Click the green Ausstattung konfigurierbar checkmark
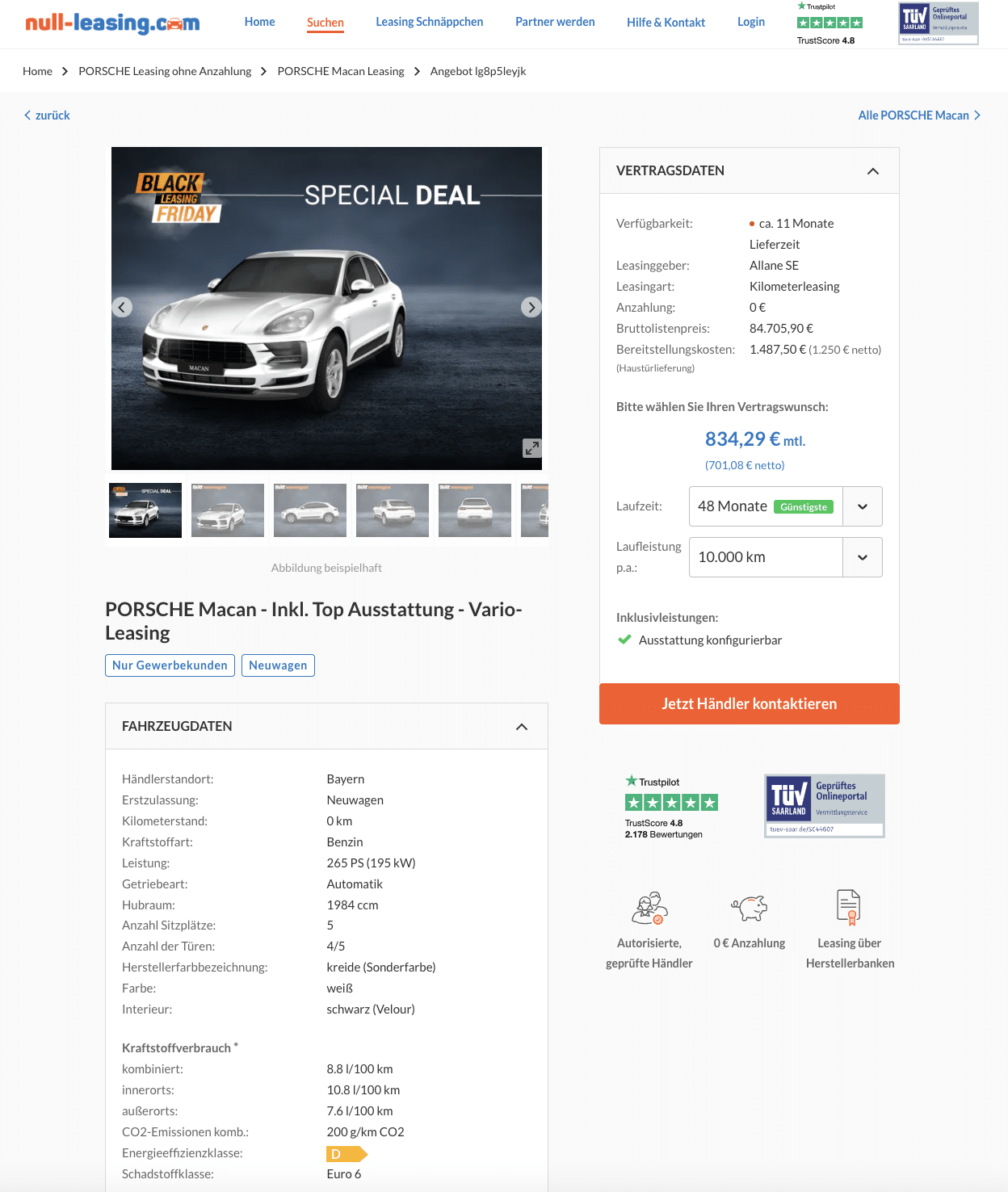Image resolution: width=1008 pixels, height=1192 pixels. (624, 640)
